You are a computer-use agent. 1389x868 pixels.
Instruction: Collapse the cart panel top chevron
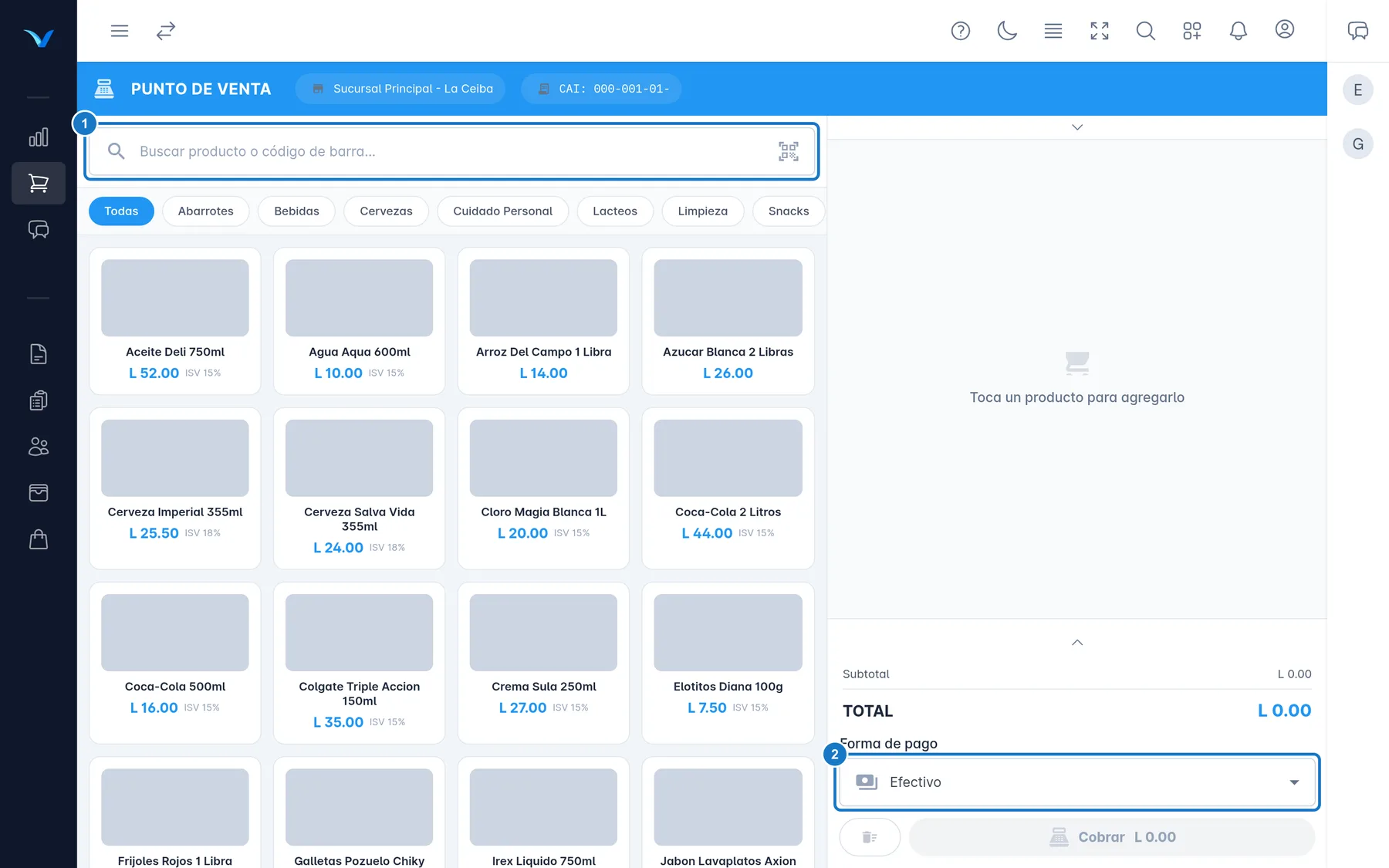point(1077,127)
